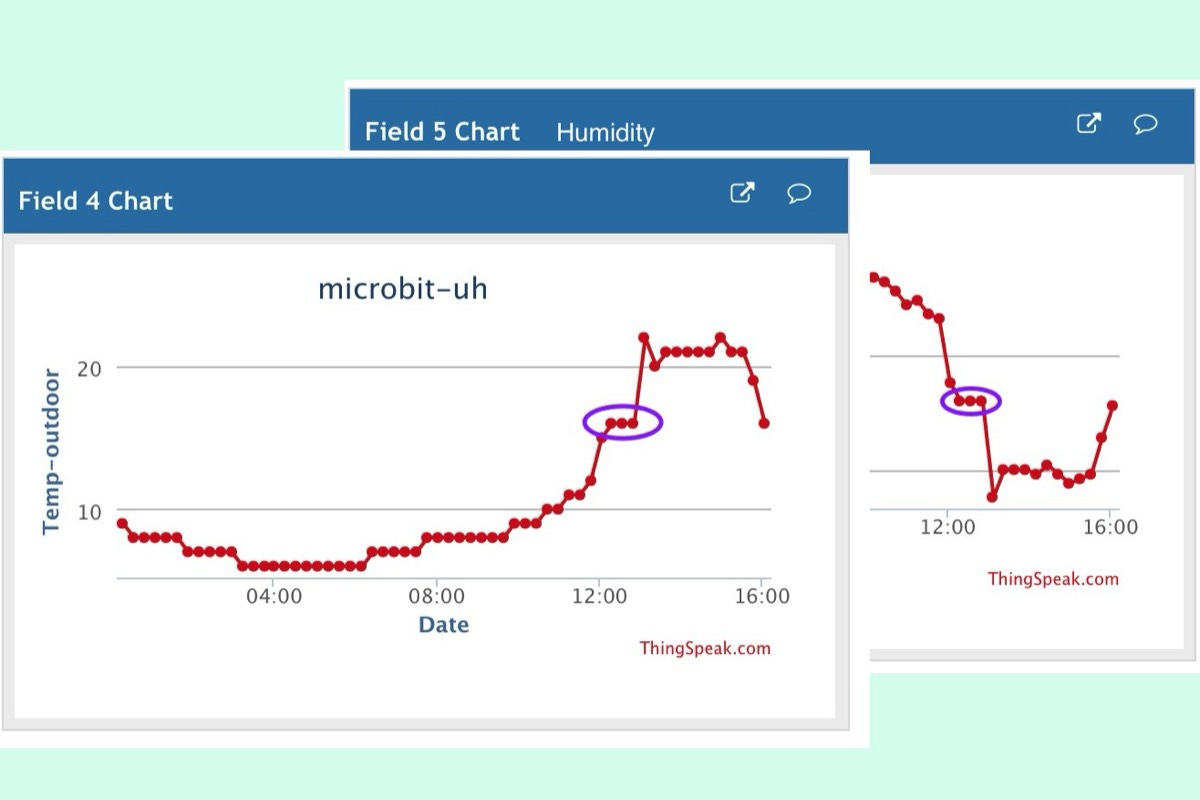The width and height of the screenshot is (1200, 800).
Task: Click last humidity data point at 16:00
Action: click(1112, 405)
